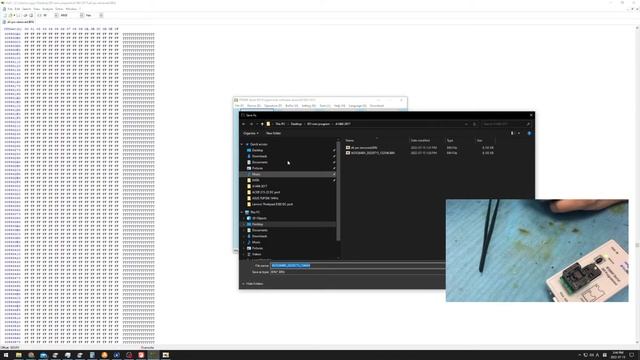Click Desktop in address breadcrumb
This screenshot has height=360, width=640.
(296, 124)
